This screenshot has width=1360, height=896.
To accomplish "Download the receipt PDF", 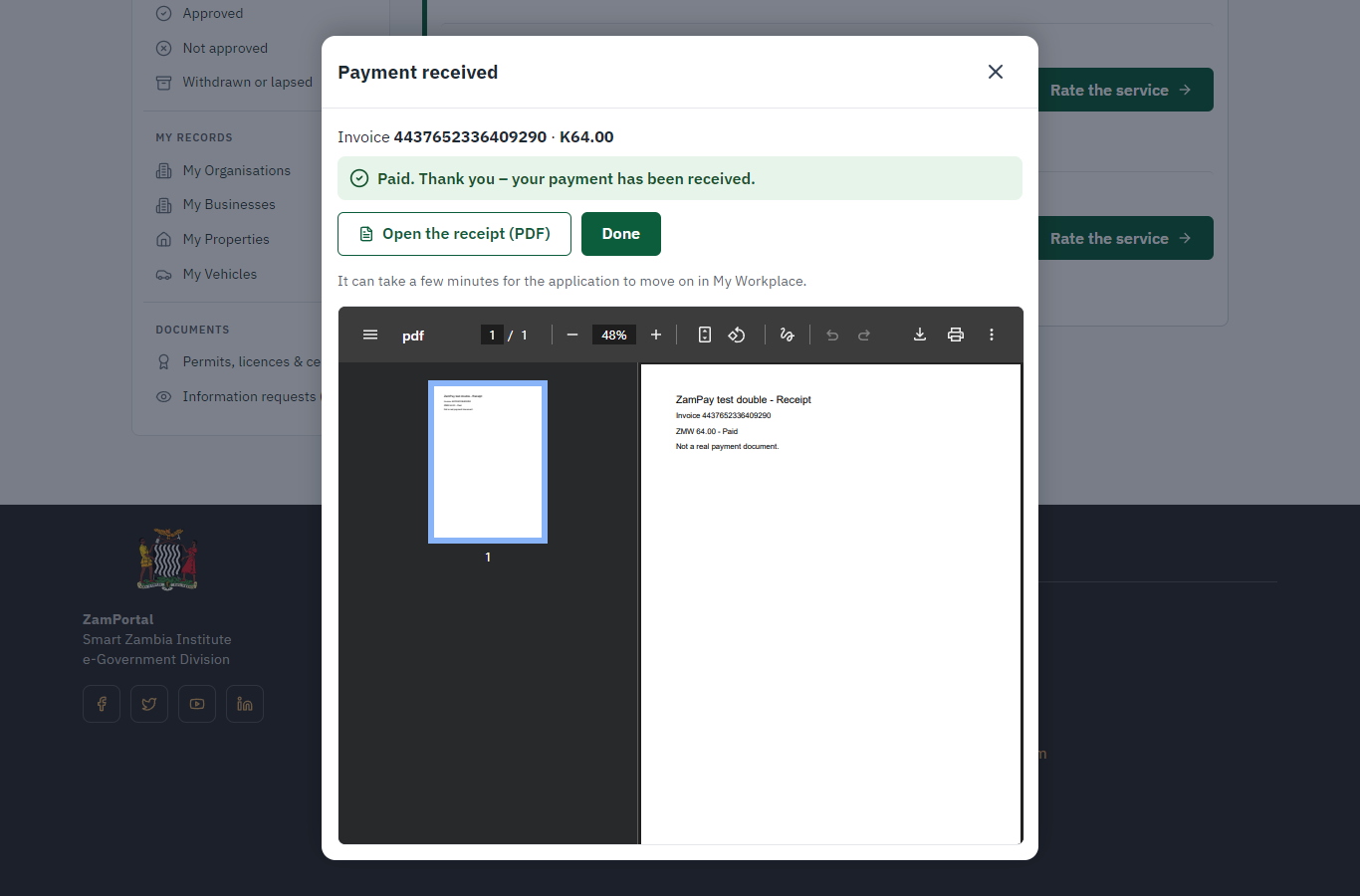I will (x=920, y=335).
